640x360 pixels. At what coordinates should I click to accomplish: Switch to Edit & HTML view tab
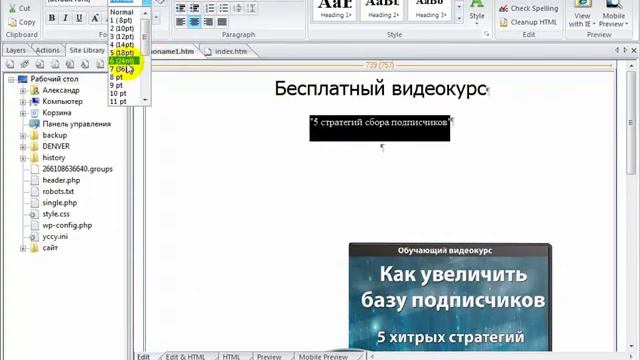[x=185, y=356]
